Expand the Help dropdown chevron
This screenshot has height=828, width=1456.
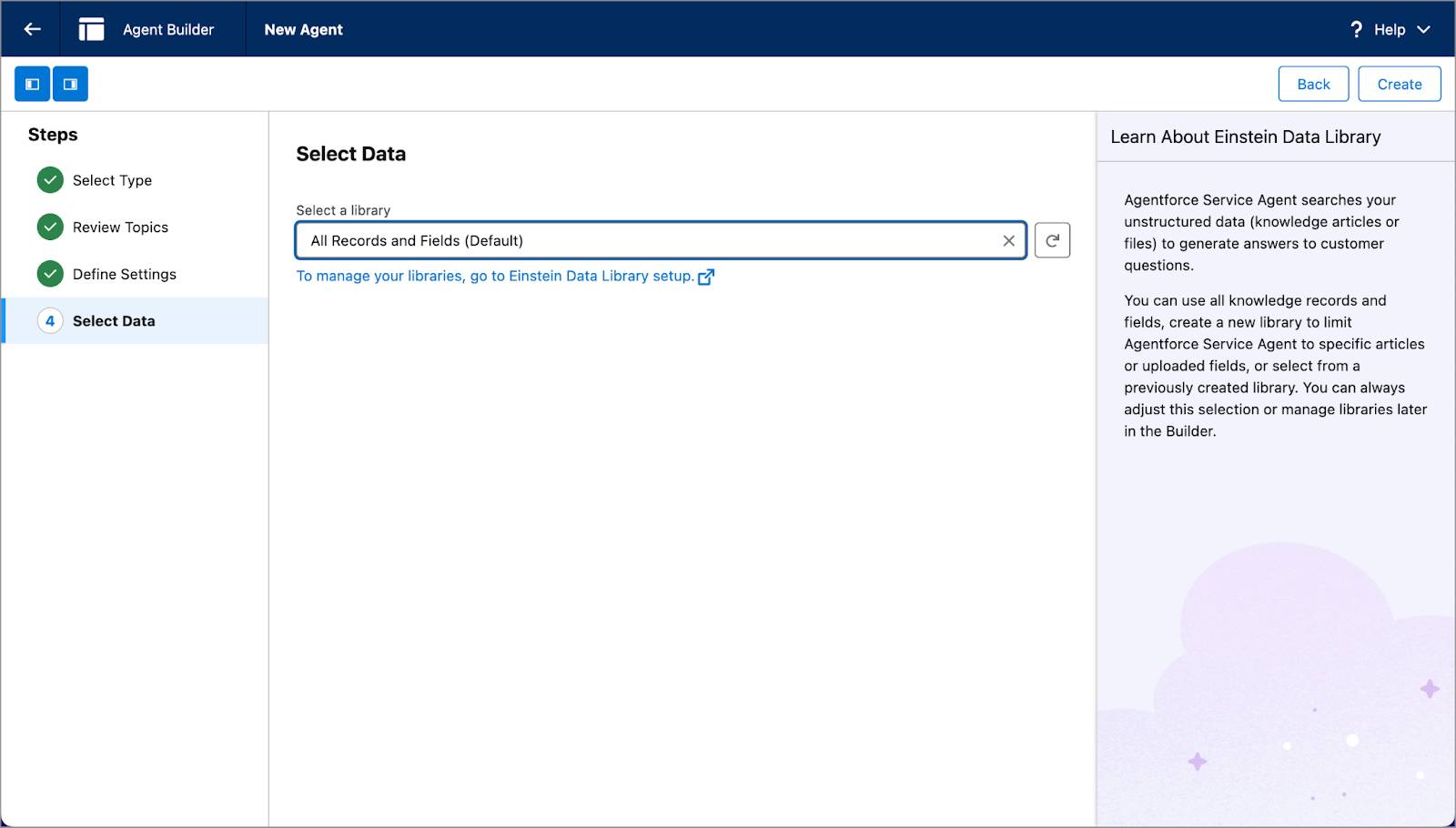click(1426, 29)
